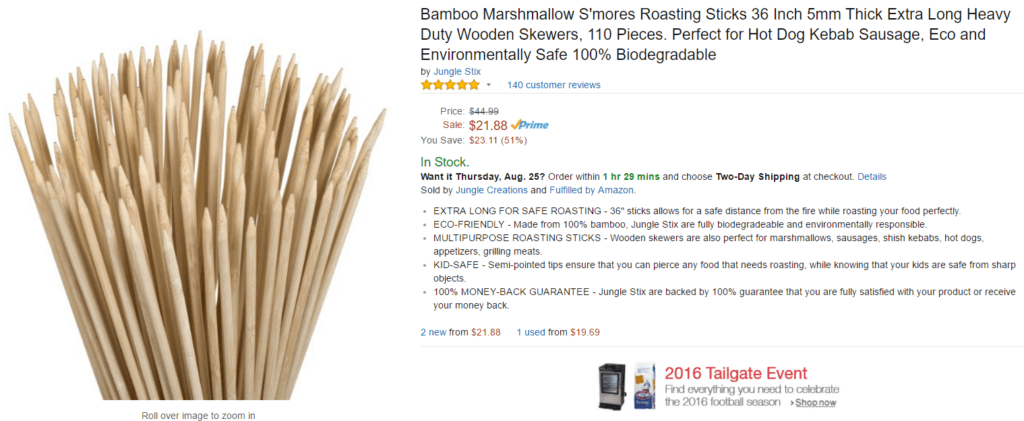The width and height of the screenshot is (1024, 421).
Task: Click the 2016 Tailgate Event headline
Action: 735,373
